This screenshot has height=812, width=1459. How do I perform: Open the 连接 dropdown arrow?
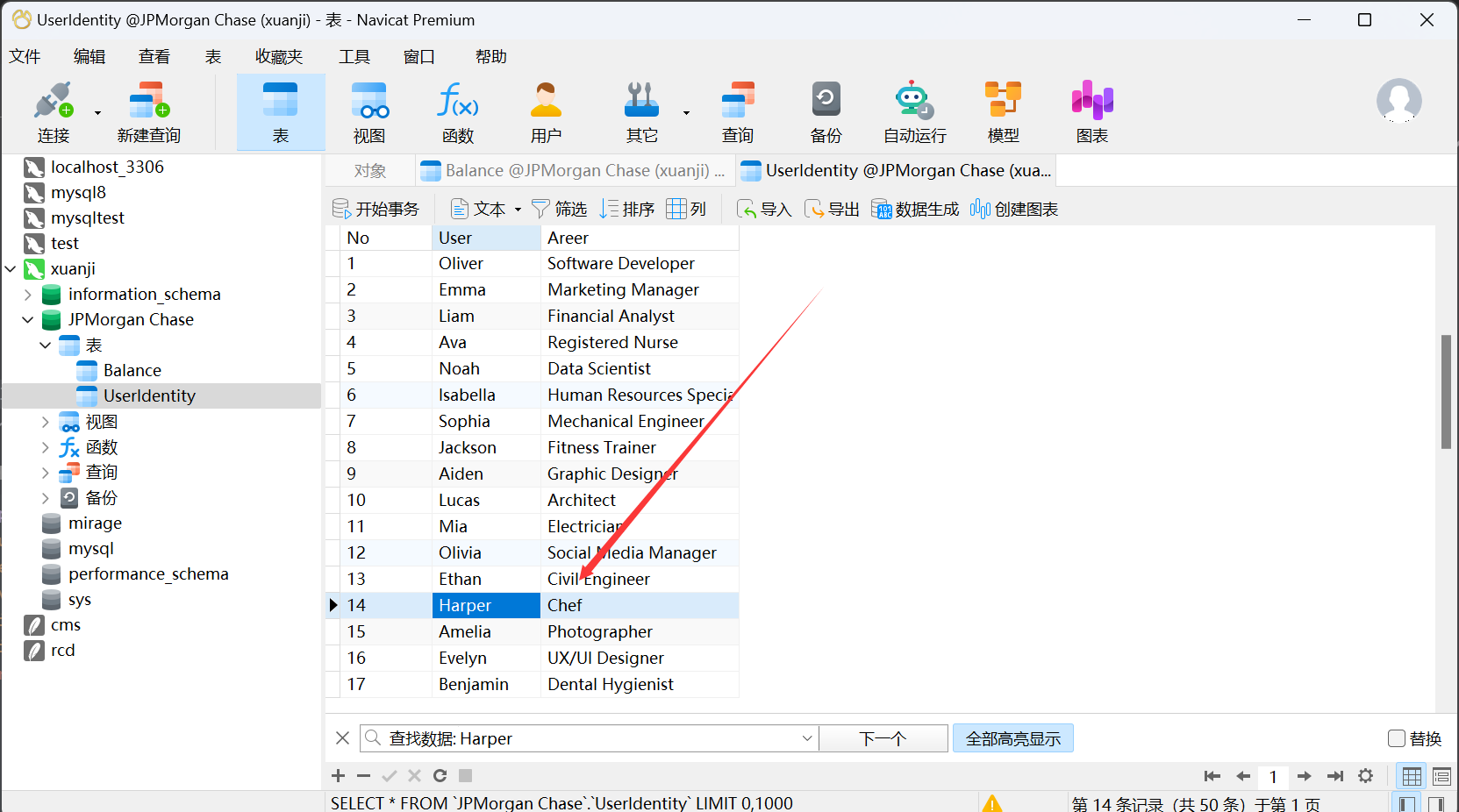tap(97, 112)
